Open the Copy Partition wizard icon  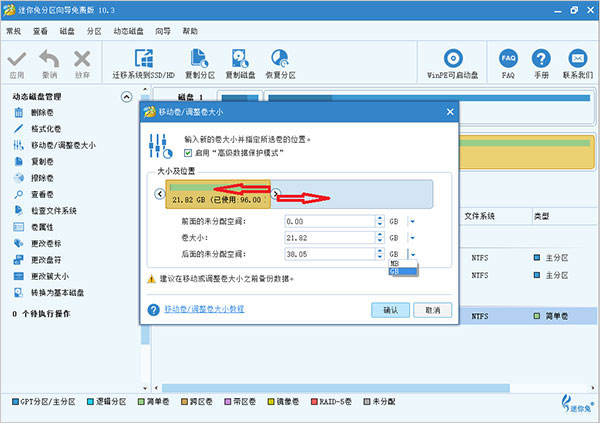point(199,59)
